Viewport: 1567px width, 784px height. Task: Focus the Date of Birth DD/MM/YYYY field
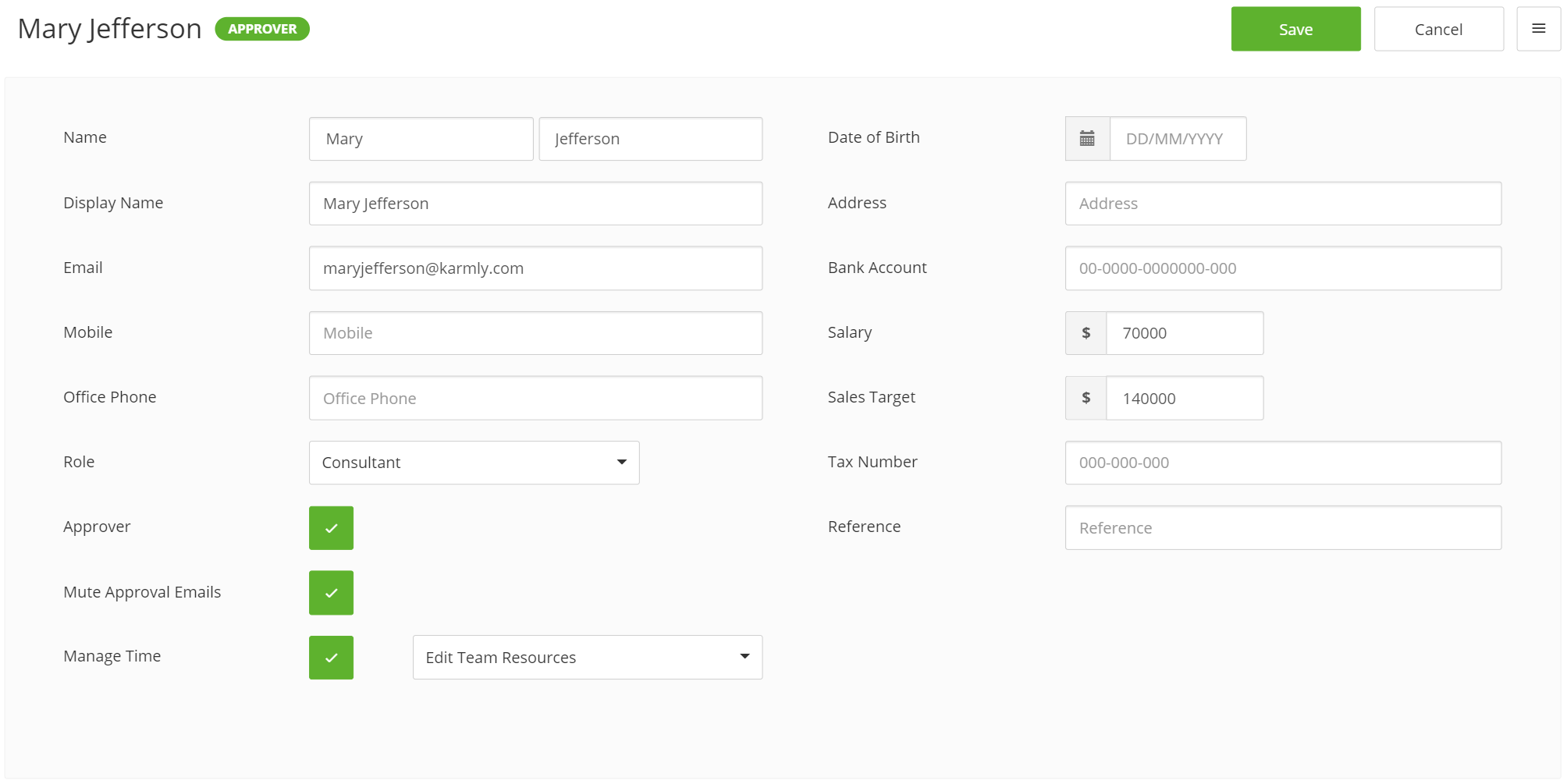(x=1178, y=139)
